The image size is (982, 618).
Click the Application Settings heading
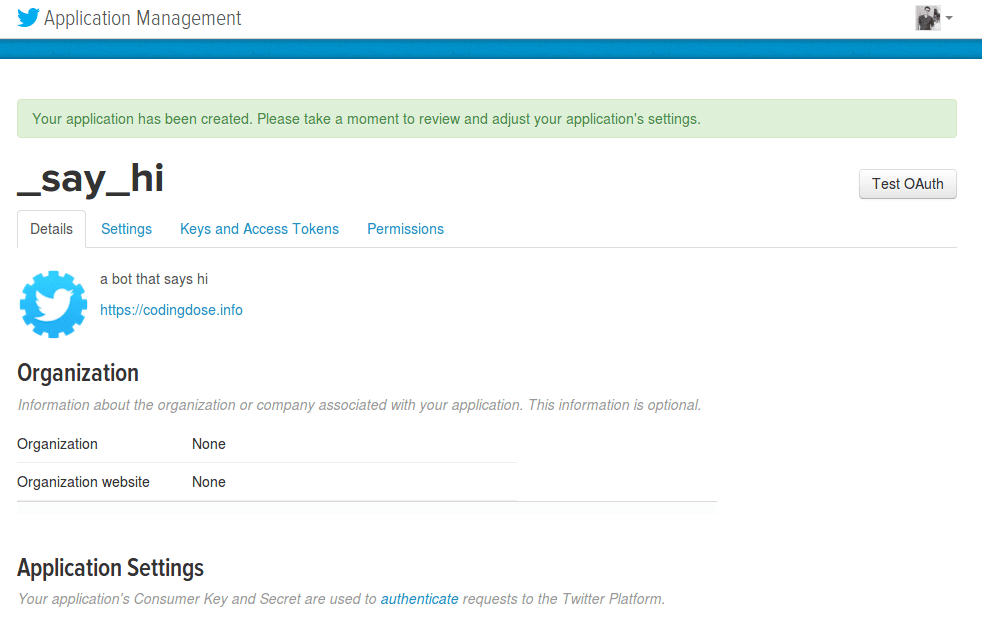coord(110,568)
